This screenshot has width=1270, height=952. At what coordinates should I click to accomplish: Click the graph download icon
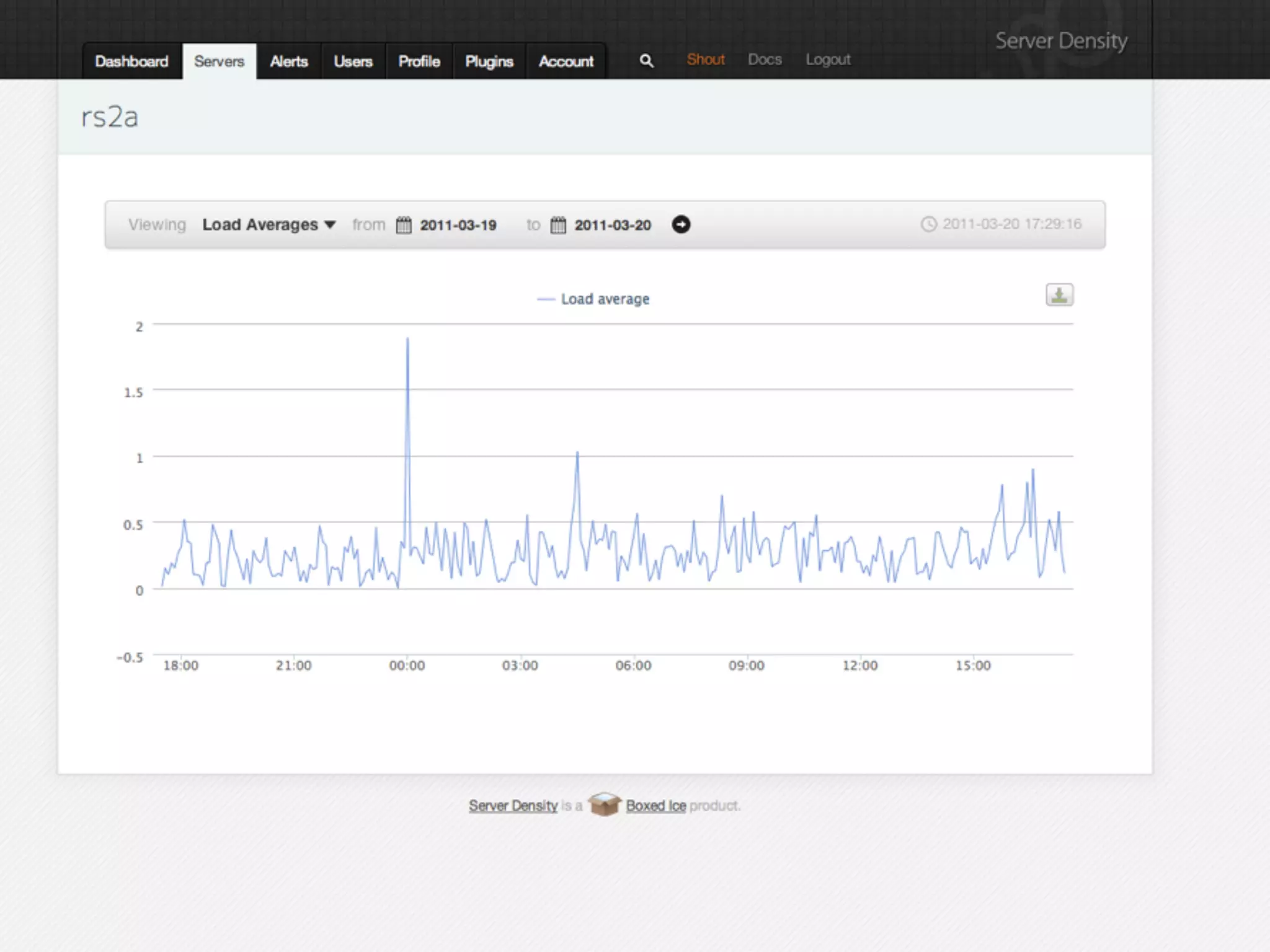[x=1059, y=295]
